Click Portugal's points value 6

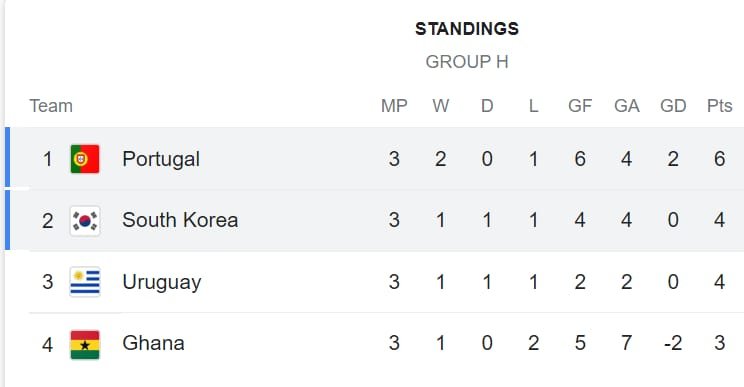coord(719,159)
